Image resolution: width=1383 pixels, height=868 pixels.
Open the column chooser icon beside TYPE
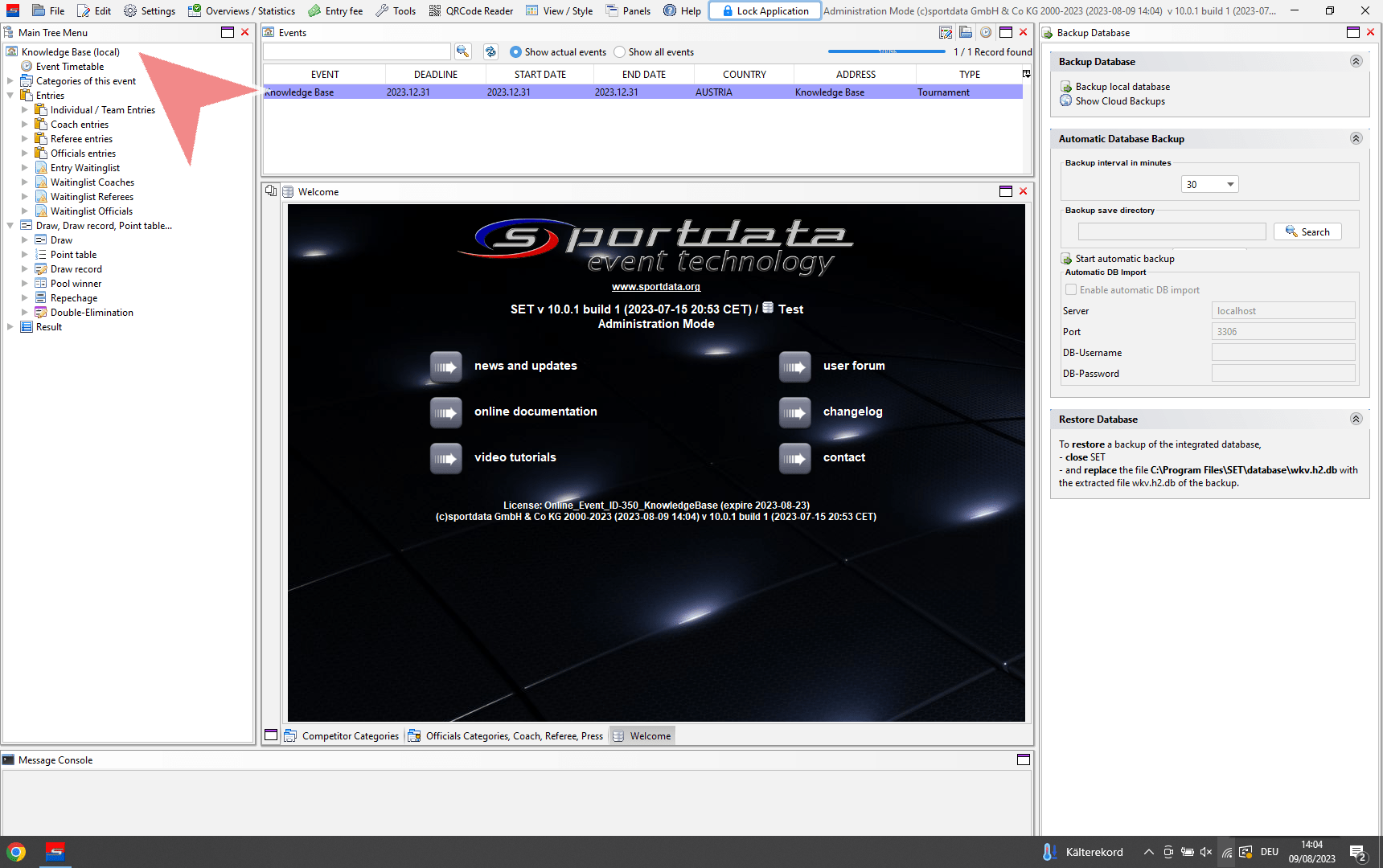click(x=1026, y=74)
